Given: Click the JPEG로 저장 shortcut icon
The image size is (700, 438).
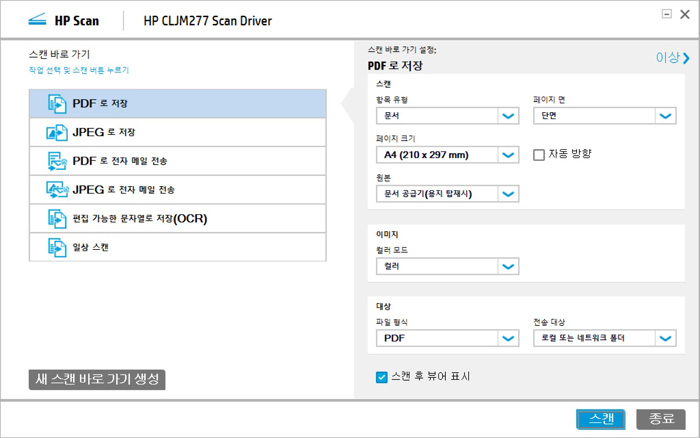Looking at the screenshot, I should click(55, 132).
